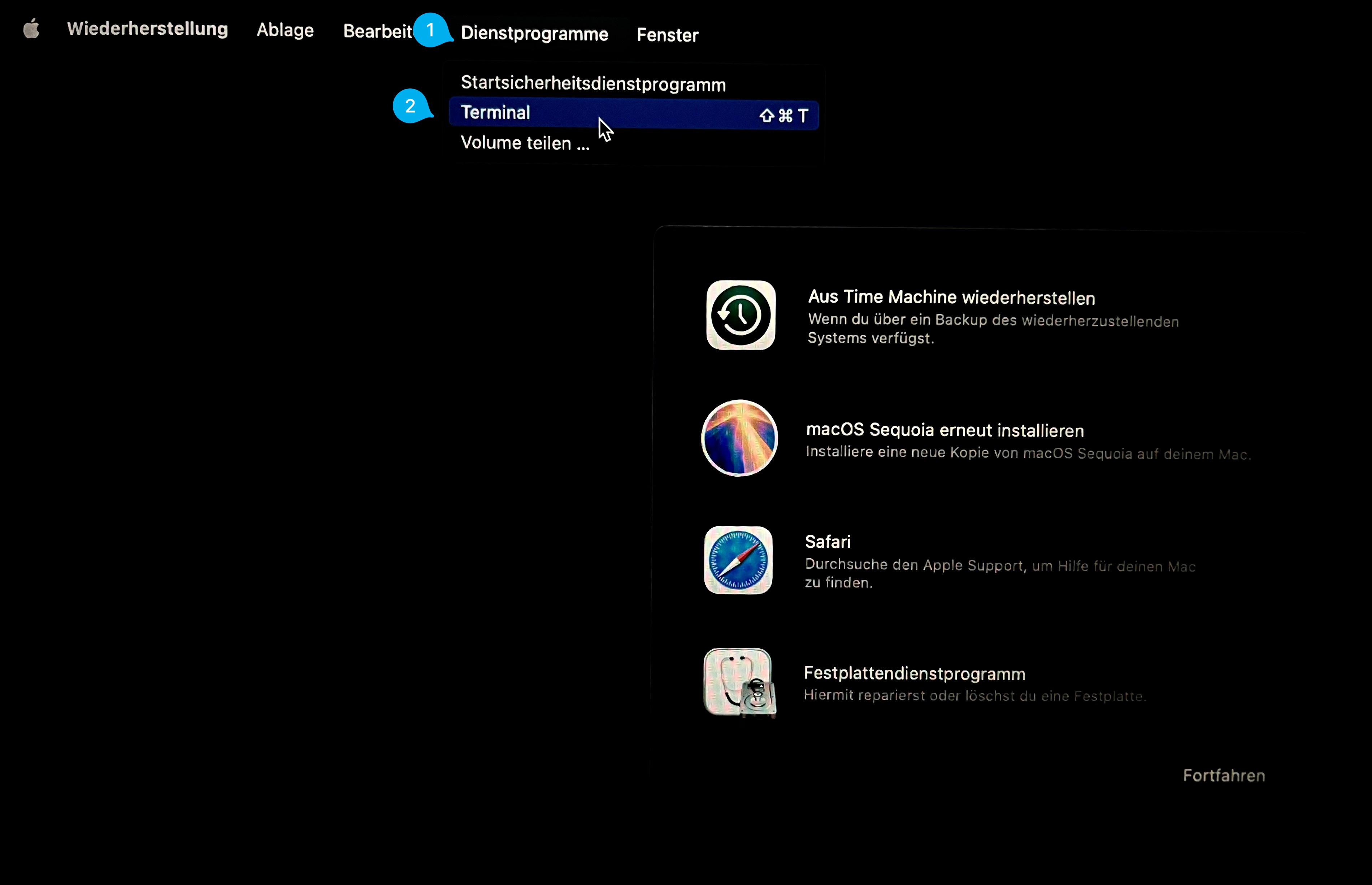Open the Fenster menu
Screen dimensions: 1372x885
pos(667,35)
